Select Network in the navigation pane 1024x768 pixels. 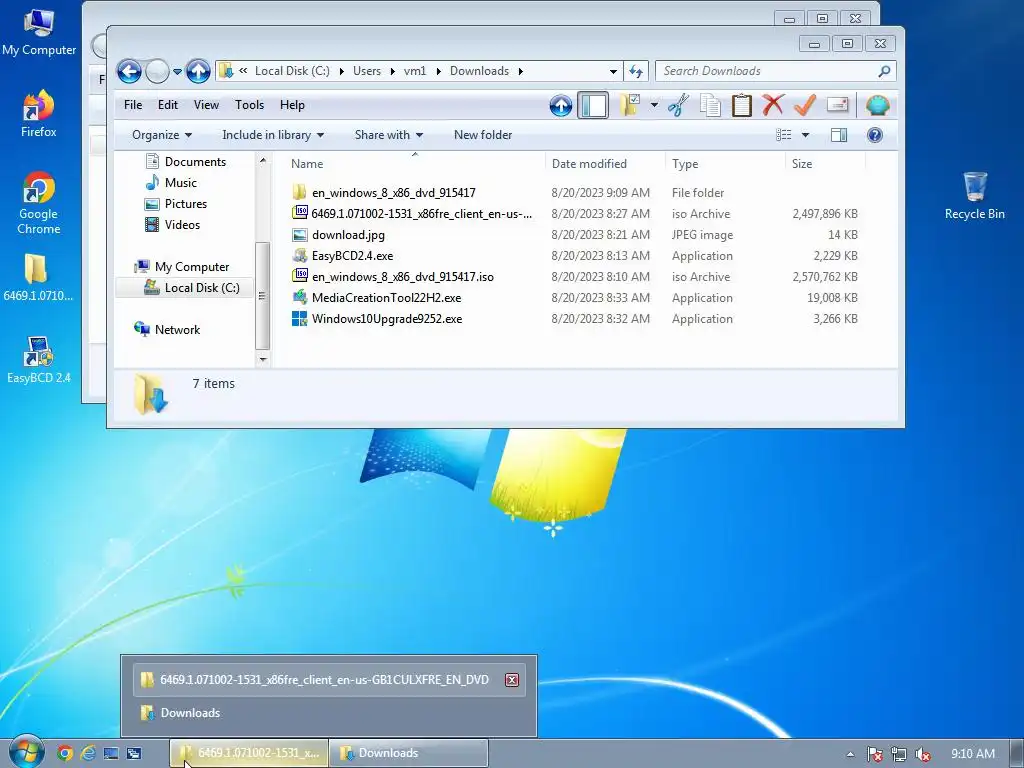[x=167, y=329]
